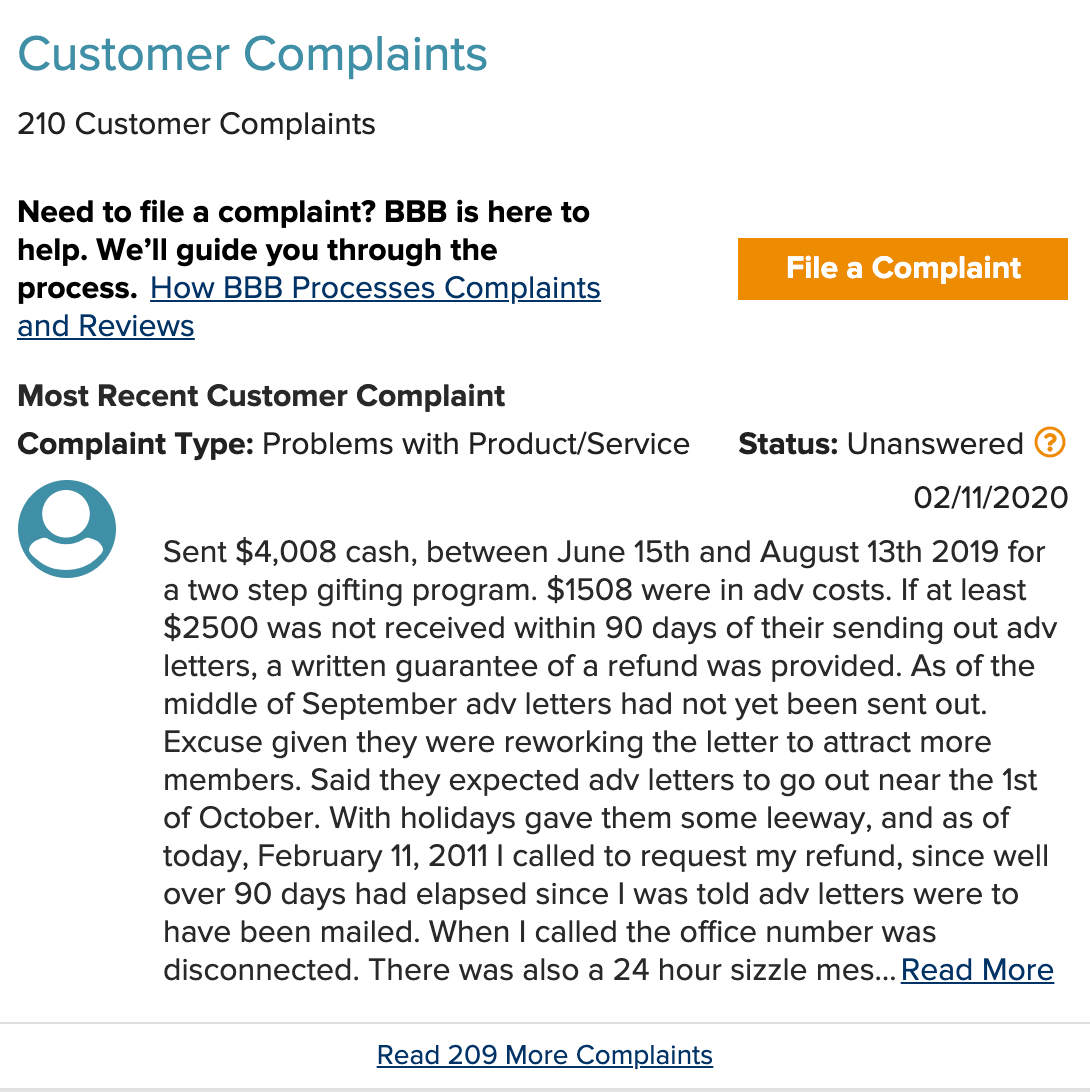Click the 'Sent $4,008 cash' opening sentence
The width and height of the screenshot is (1090, 1092).
(x=290, y=552)
